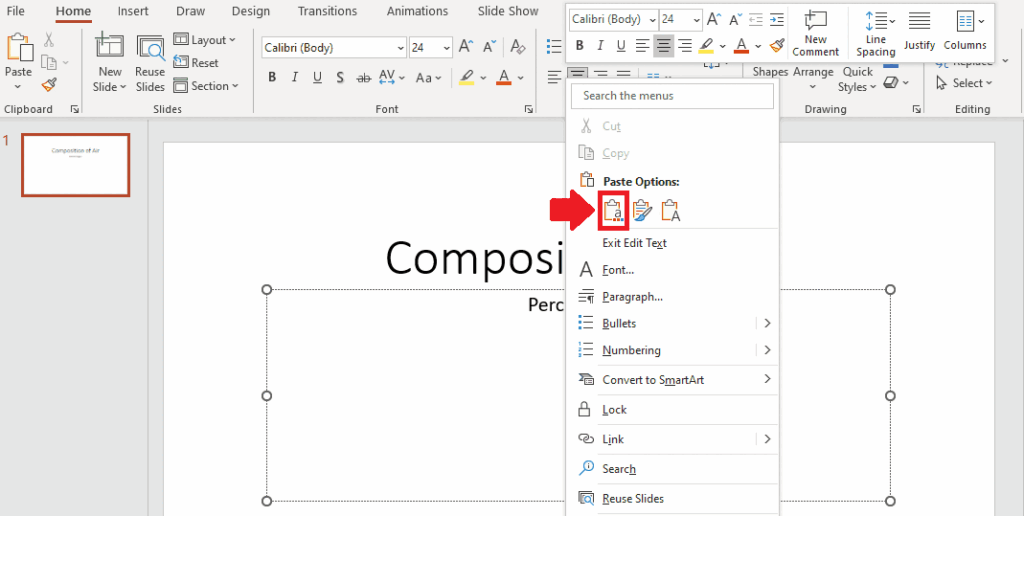Click the Format Painter icon
This screenshot has width=1024, height=576.
pos(47,84)
